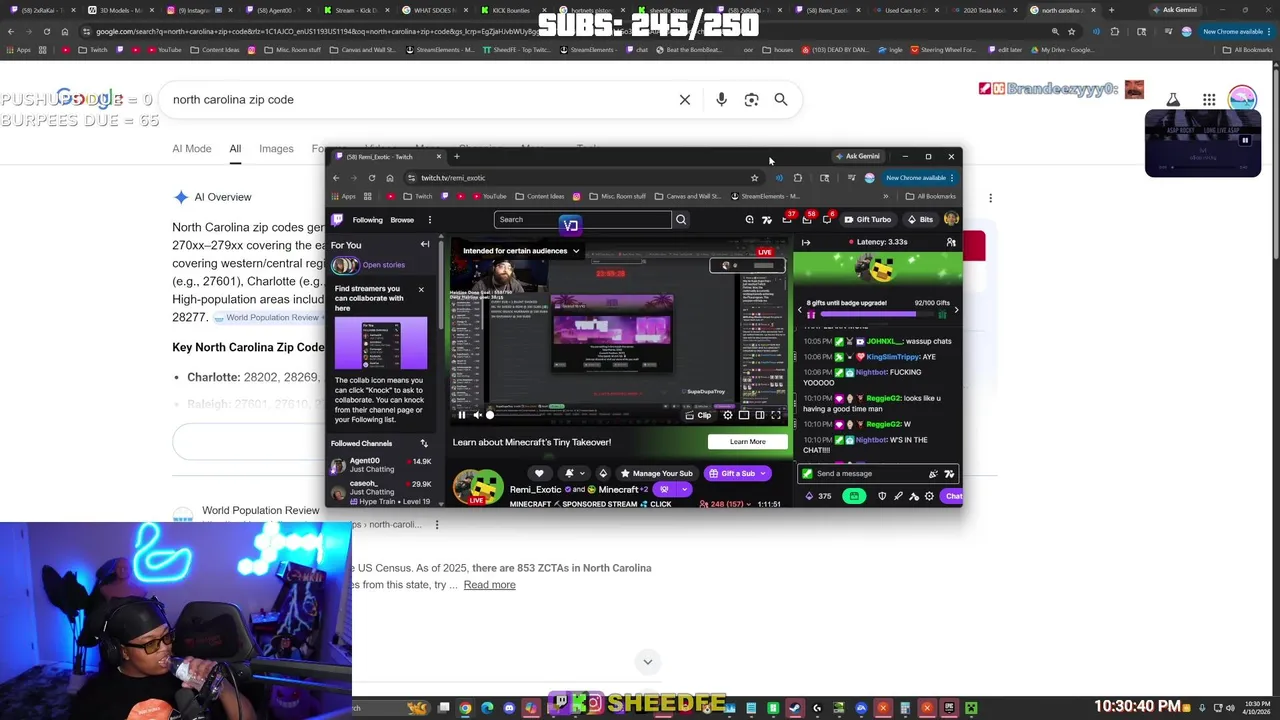Image resolution: width=1280 pixels, height=720 pixels.
Task: Select the Google All results tab
Action: 235,149
